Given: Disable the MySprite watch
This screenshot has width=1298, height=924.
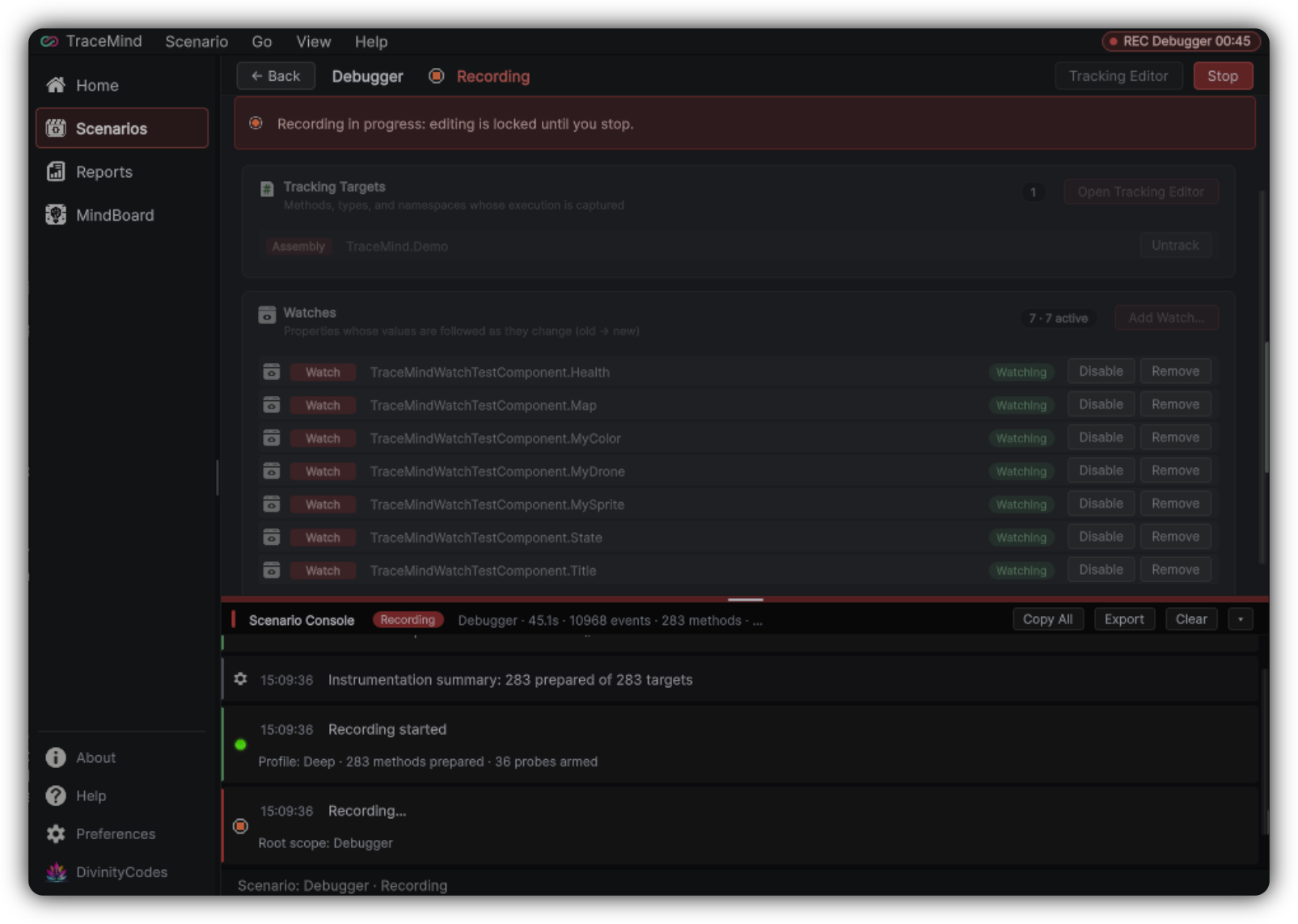Looking at the screenshot, I should 1101,504.
